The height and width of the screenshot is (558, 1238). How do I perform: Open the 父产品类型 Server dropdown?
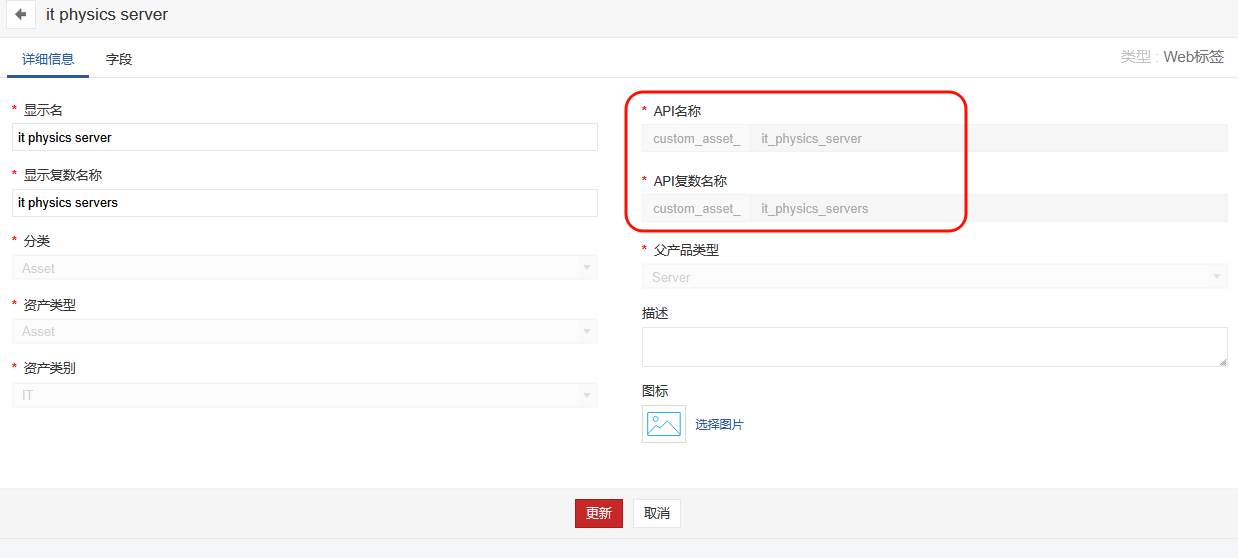pyautogui.click(x=934, y=277)
